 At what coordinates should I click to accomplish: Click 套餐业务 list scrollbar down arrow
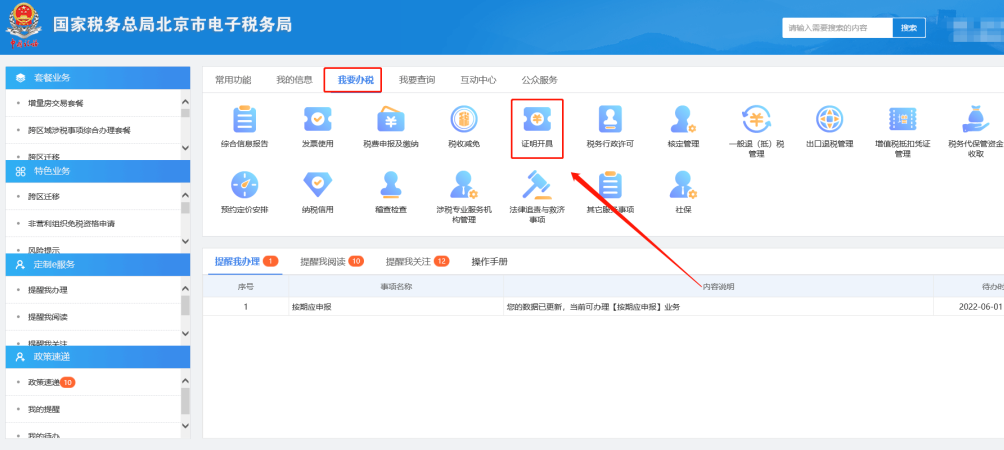pos(185,149)
